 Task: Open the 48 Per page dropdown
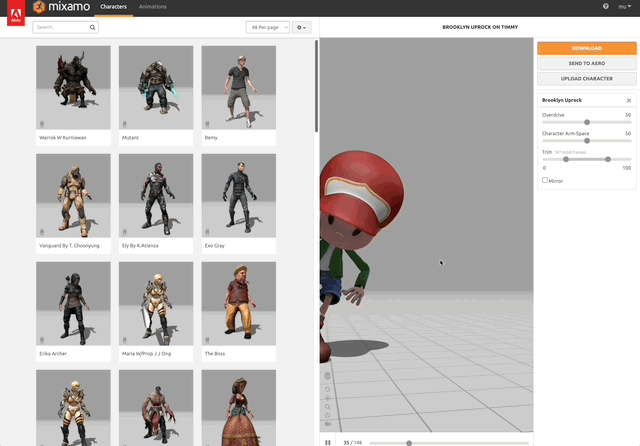[x=268, y=27]
